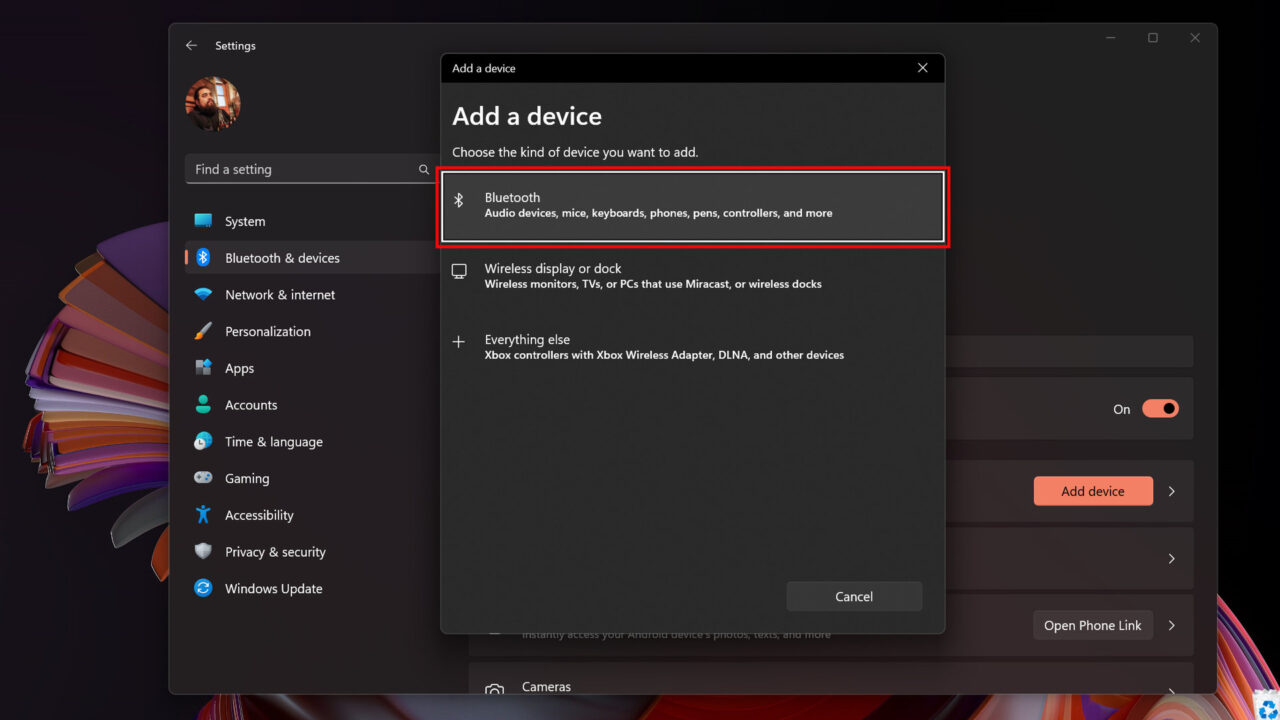Click the user profile picture
This screenshot has width=1280, height=720.
[212, 103]
